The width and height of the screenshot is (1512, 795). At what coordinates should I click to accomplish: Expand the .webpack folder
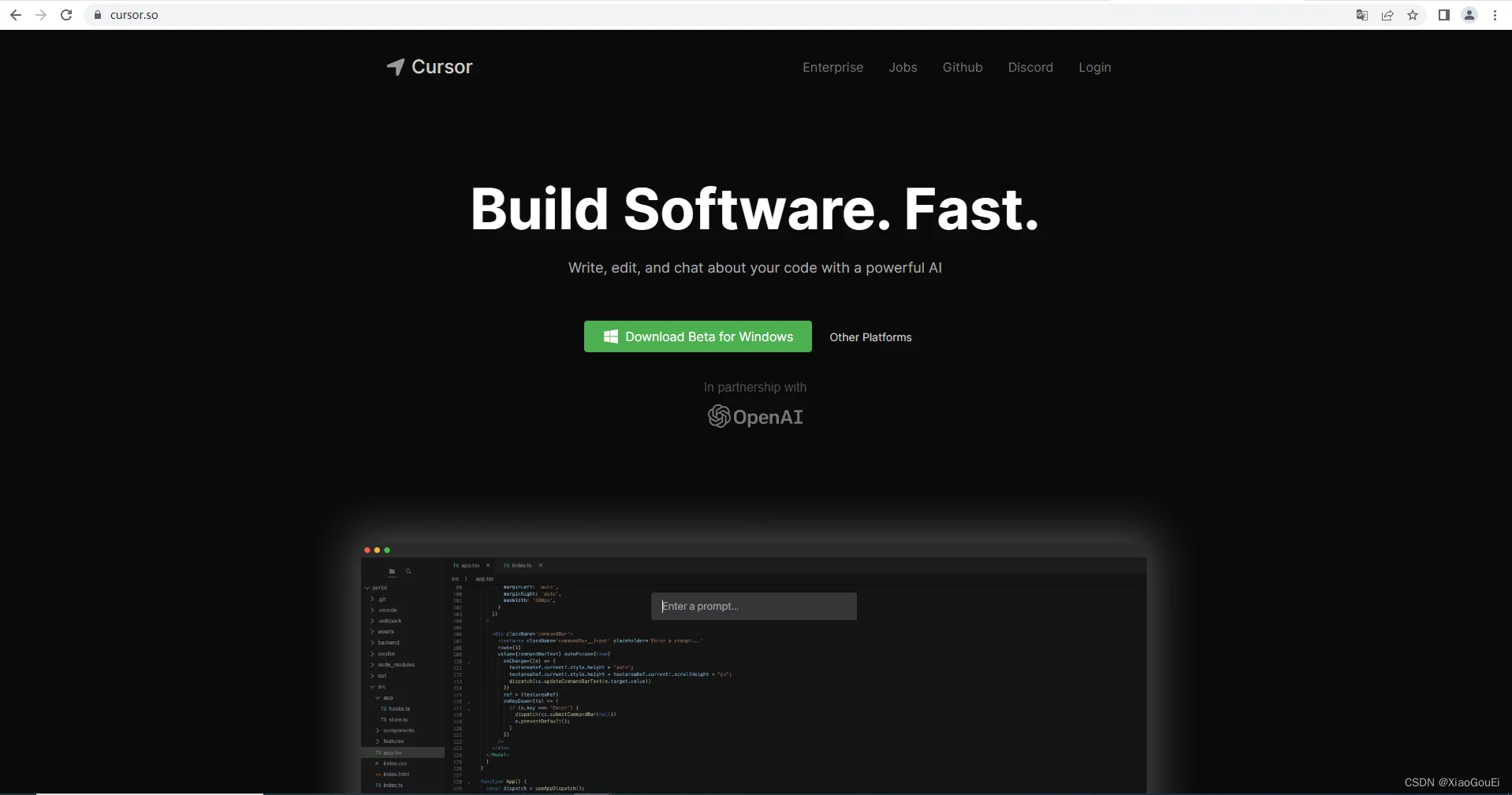pos(386,621)
